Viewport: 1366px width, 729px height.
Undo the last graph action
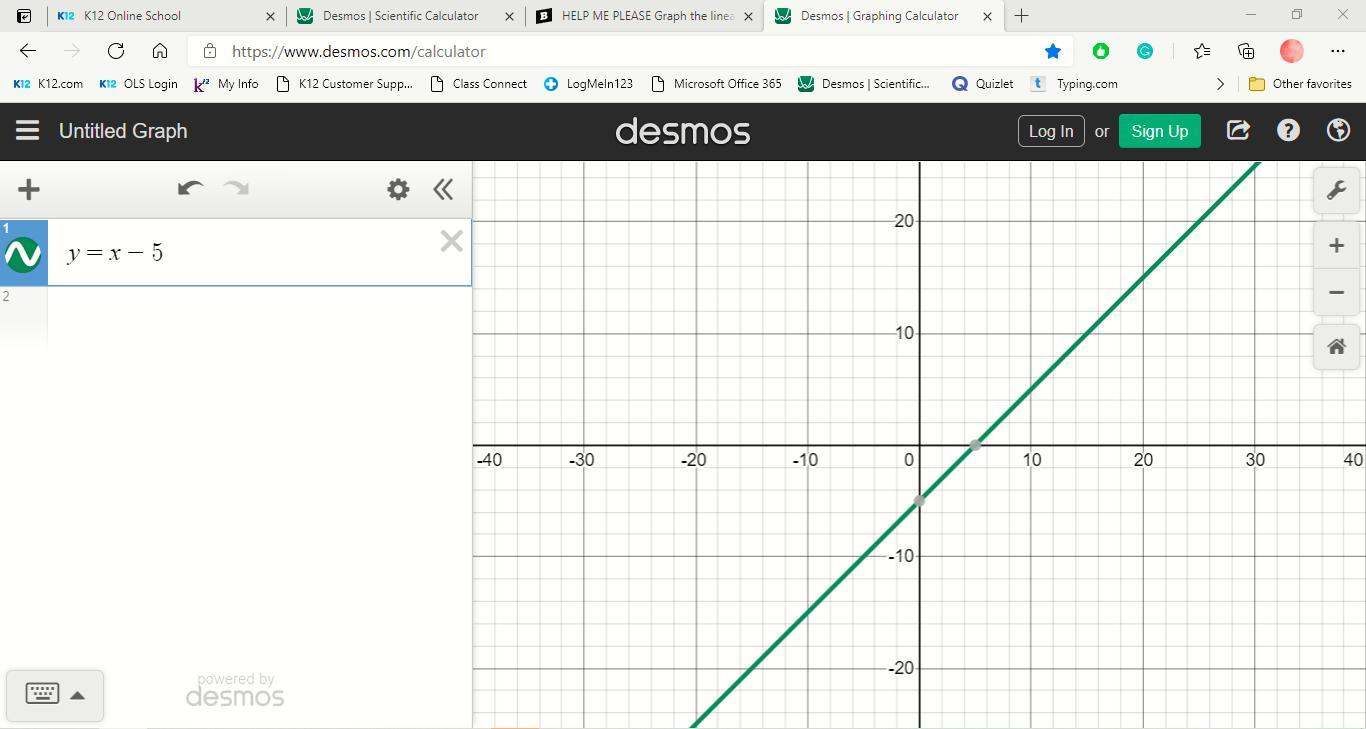tap(190, 188)
